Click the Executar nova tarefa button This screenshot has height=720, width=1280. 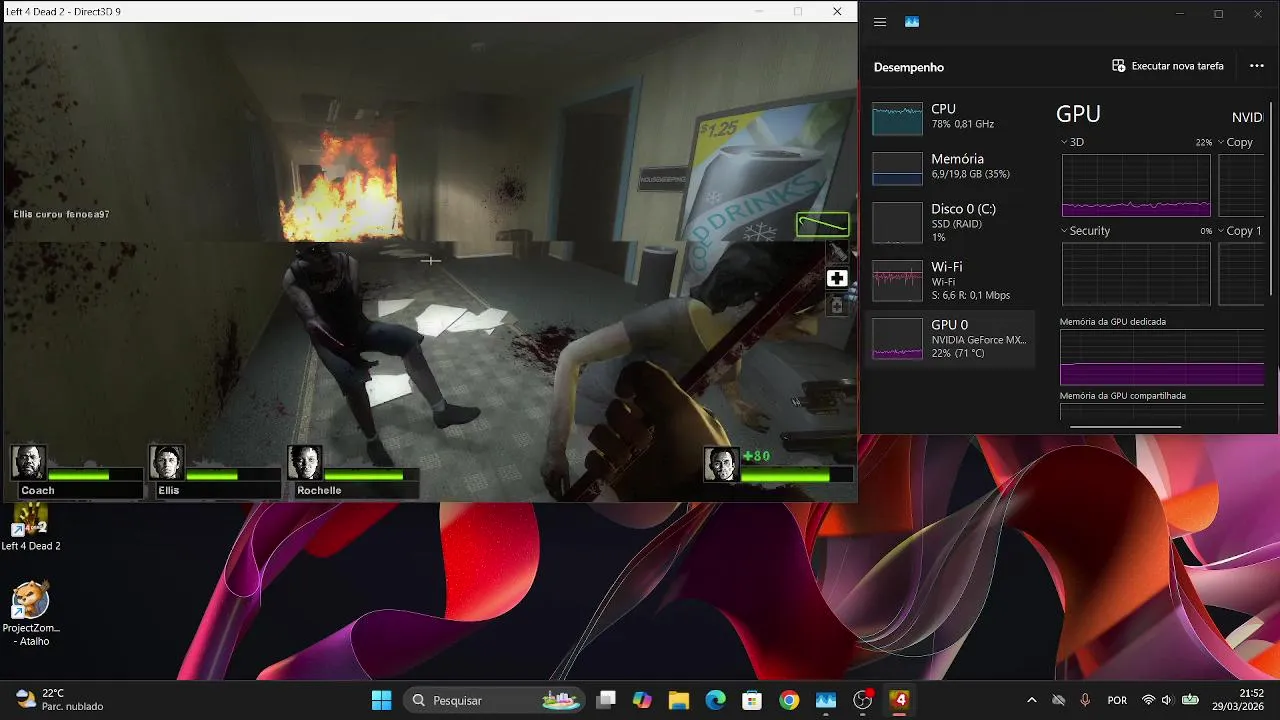(x=1168, y=66)
